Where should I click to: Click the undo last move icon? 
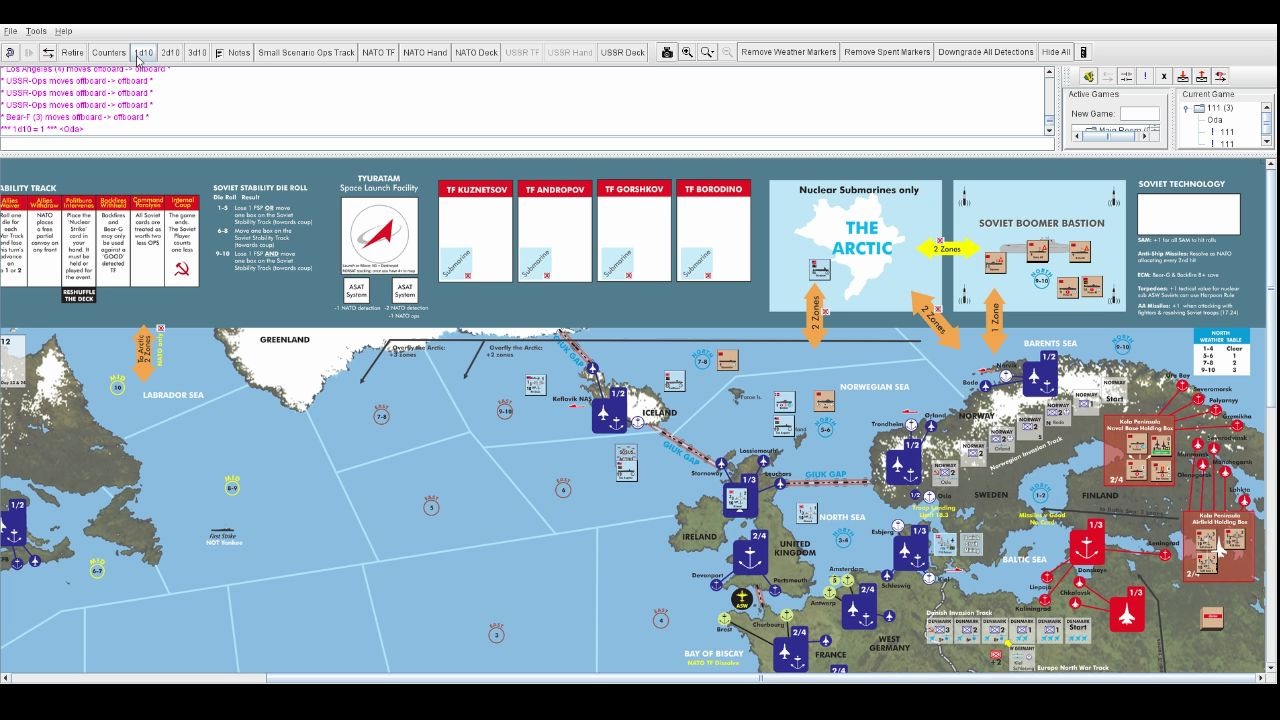click(10, 52)
